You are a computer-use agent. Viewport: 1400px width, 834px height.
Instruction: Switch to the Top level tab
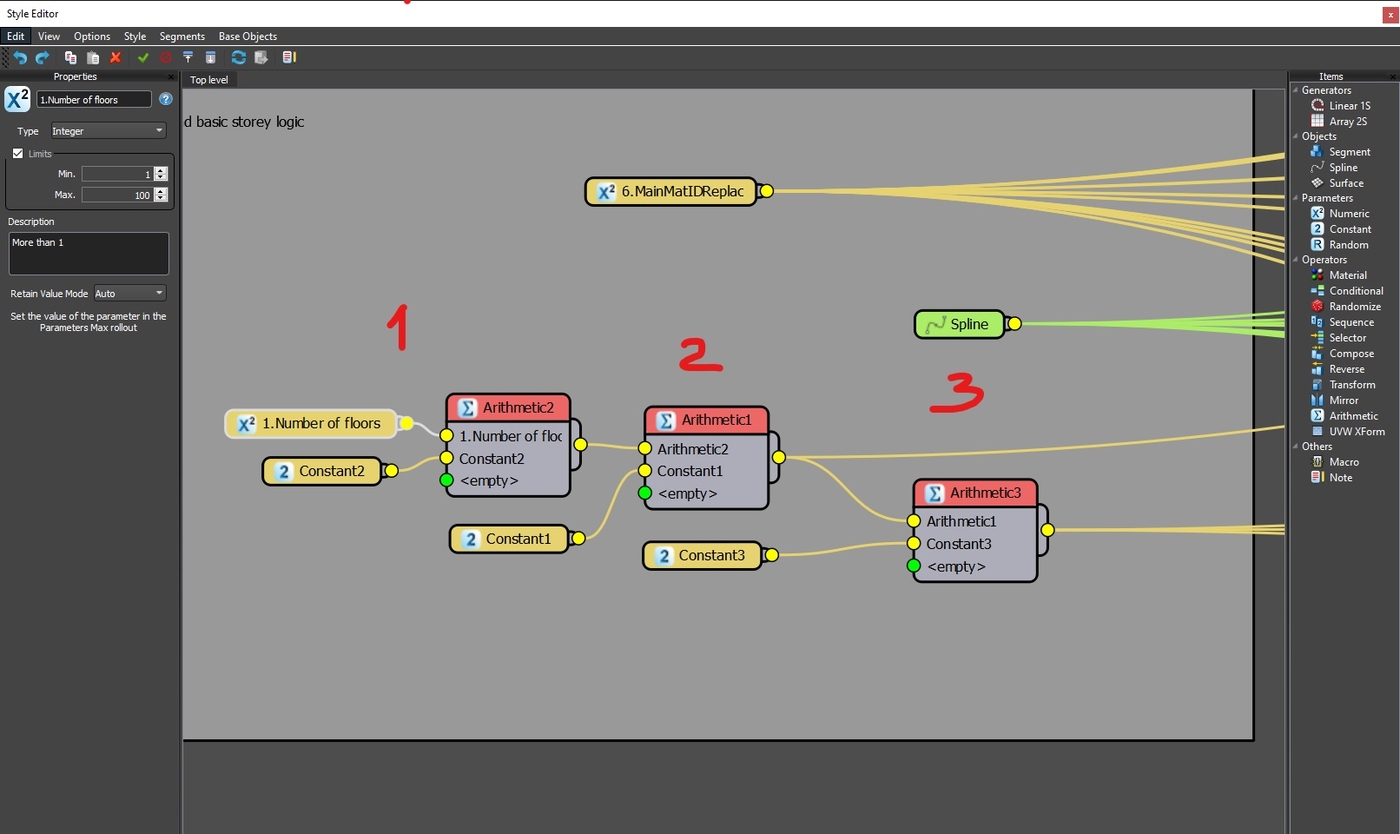210,80
